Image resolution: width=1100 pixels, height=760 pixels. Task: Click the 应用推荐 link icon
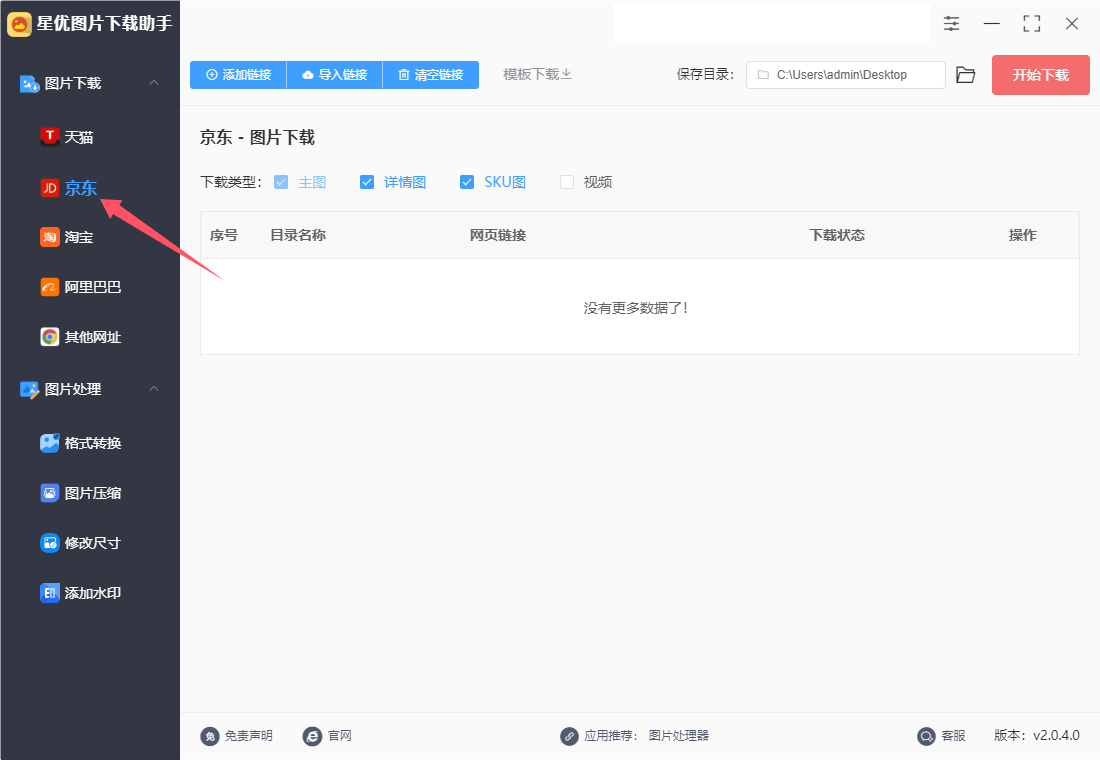coord(569,735)
